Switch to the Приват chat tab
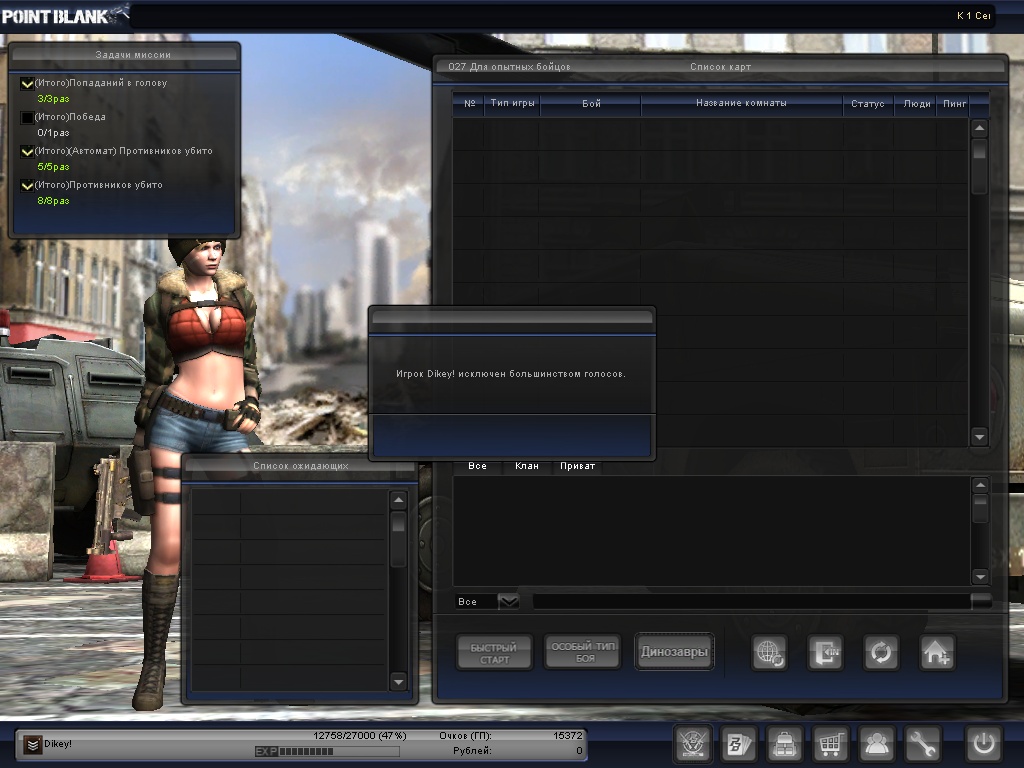Screen dimensions: 1024x768 pos(577,467)
